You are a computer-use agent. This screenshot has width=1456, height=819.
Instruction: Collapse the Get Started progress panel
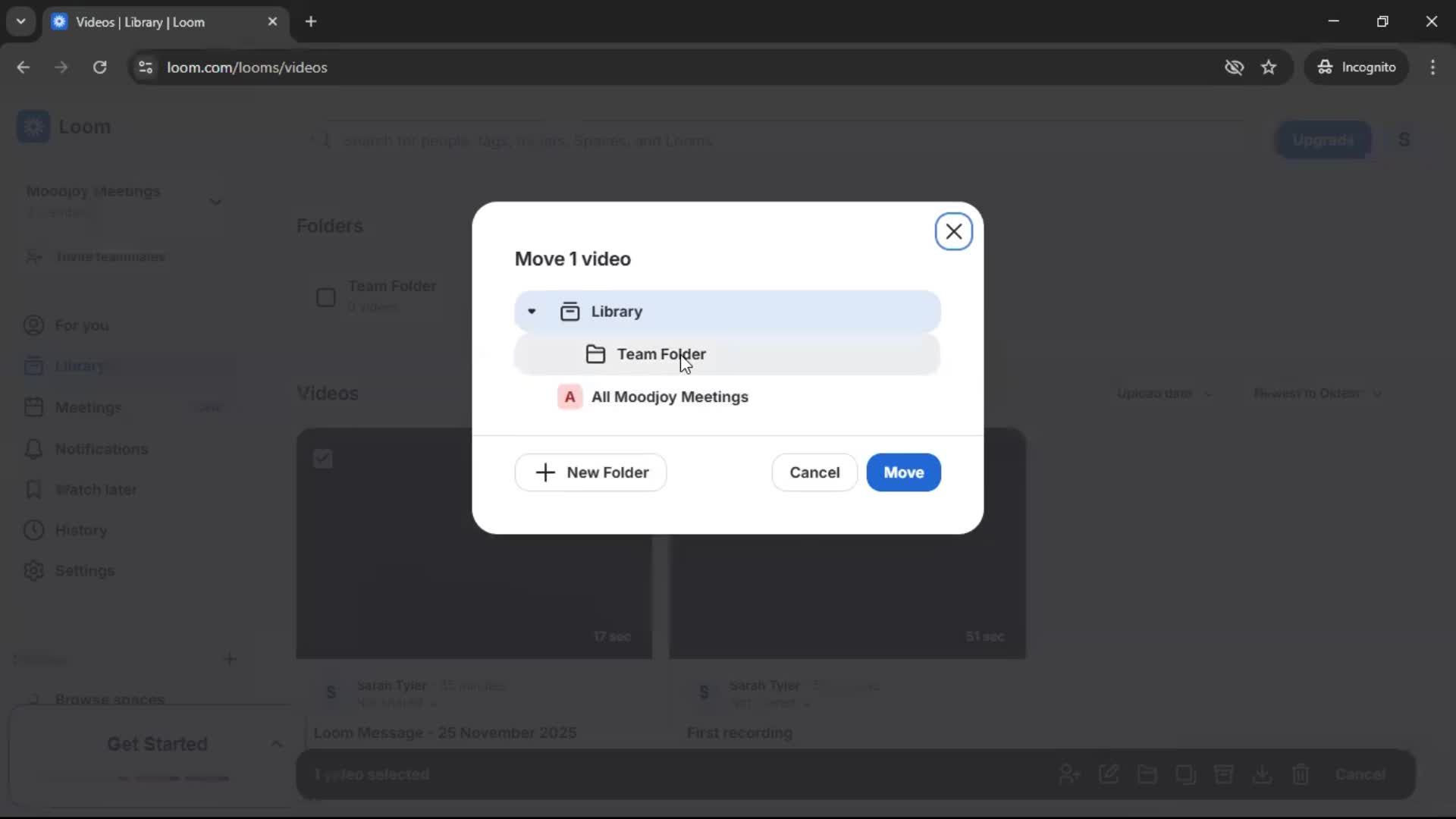[276, 743]
